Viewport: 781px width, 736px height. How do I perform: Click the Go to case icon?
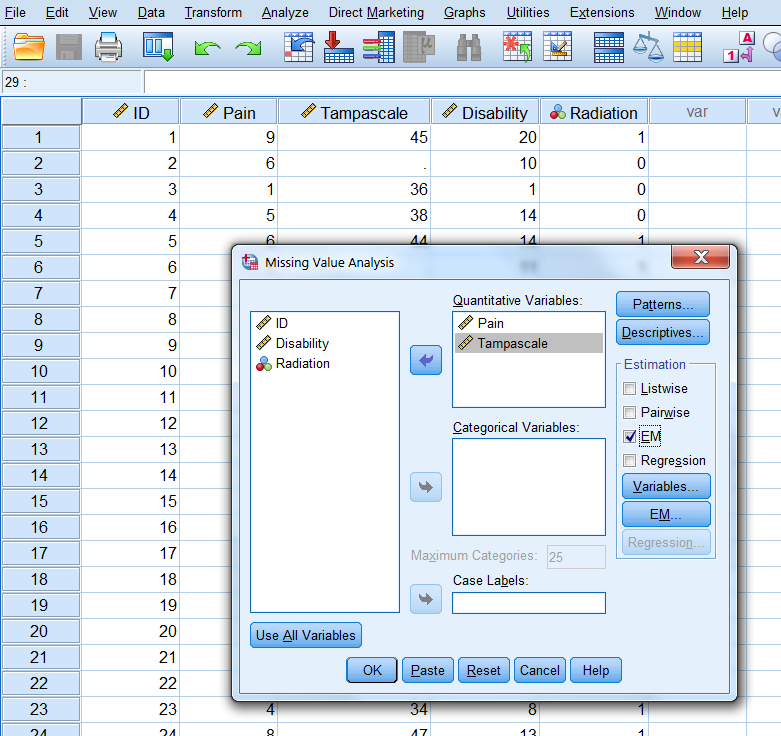(299, 46)
